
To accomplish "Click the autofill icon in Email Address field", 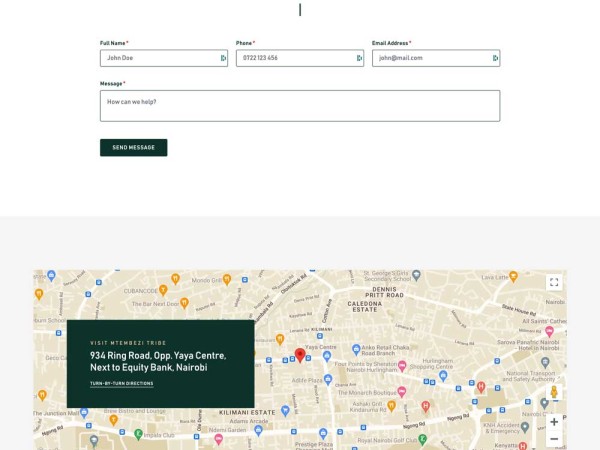I will pos(495,58).
